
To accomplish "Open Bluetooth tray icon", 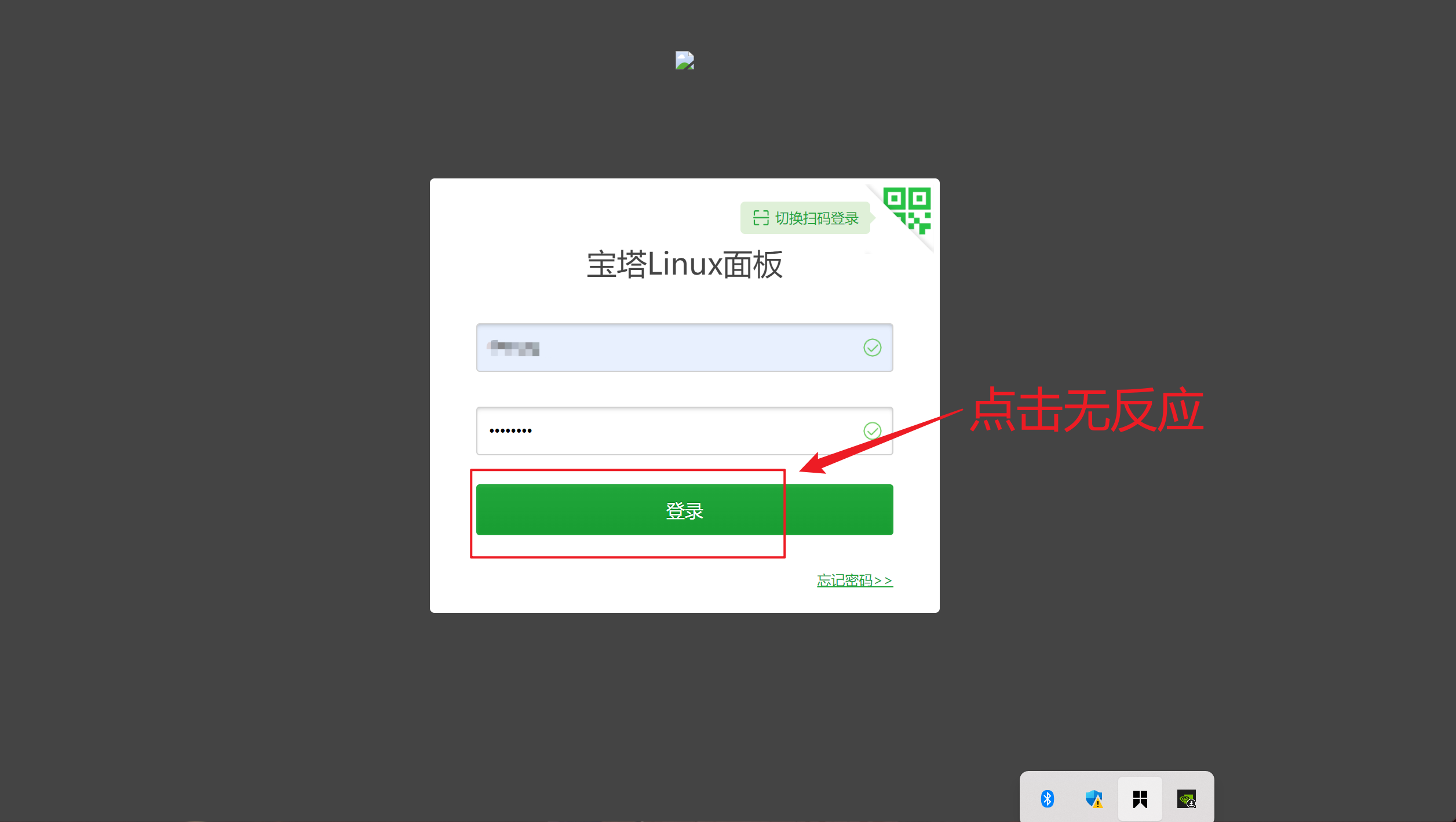I will click(x=1047, y=799).
